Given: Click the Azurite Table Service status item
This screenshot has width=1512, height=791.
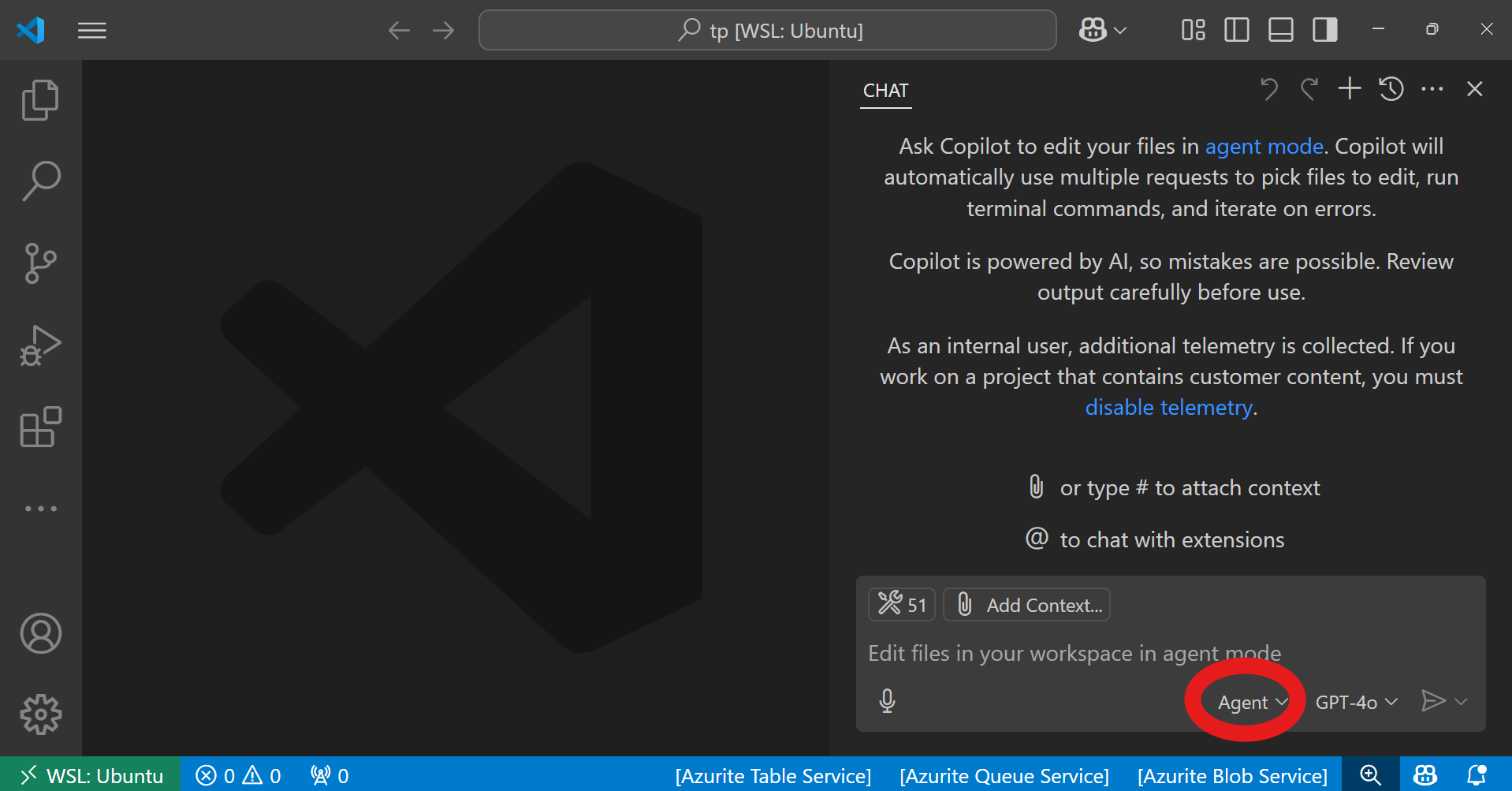Looking at the screenshot, I should (773, 776).
